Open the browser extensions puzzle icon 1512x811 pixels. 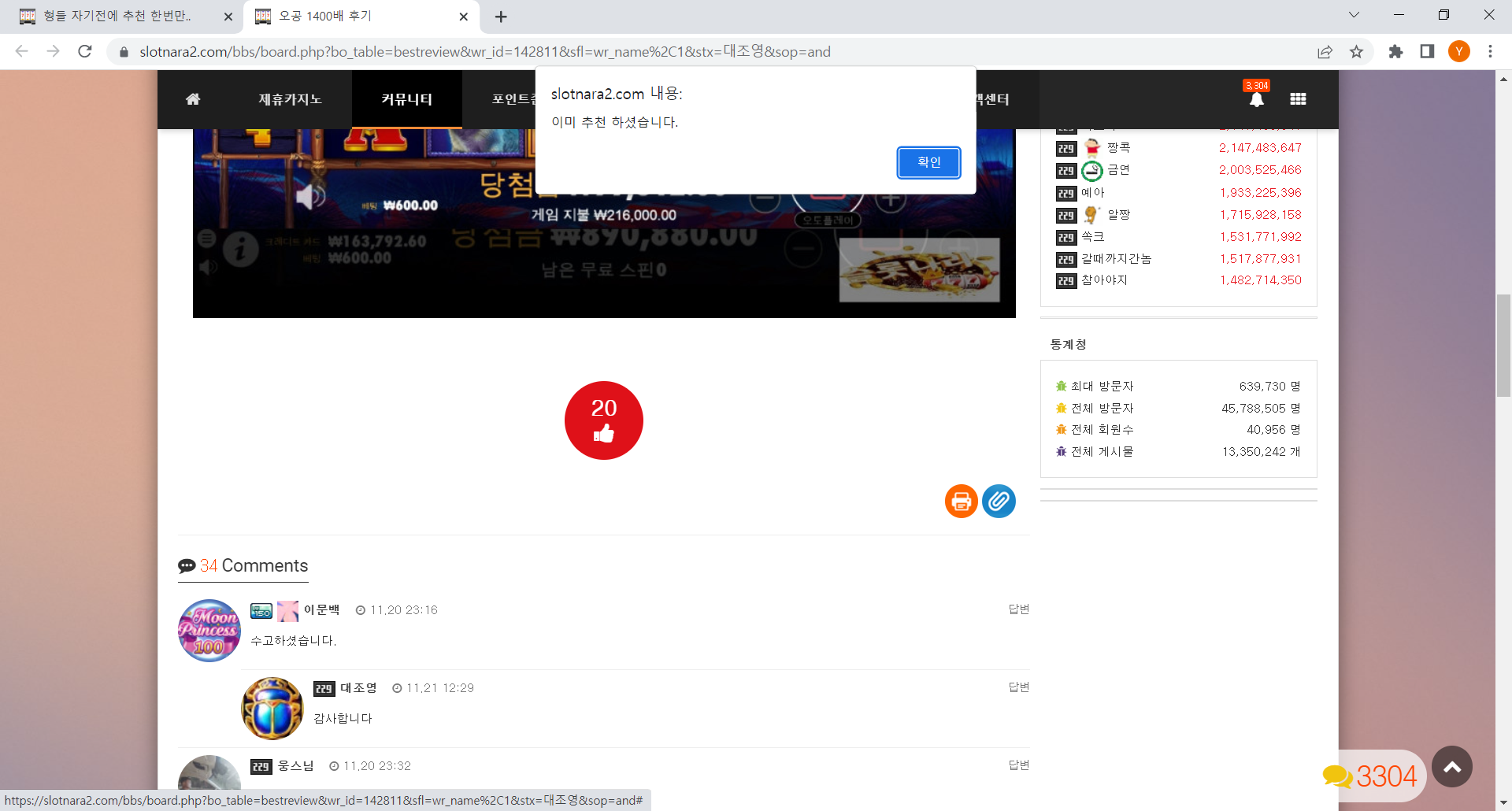(1395, 51)
